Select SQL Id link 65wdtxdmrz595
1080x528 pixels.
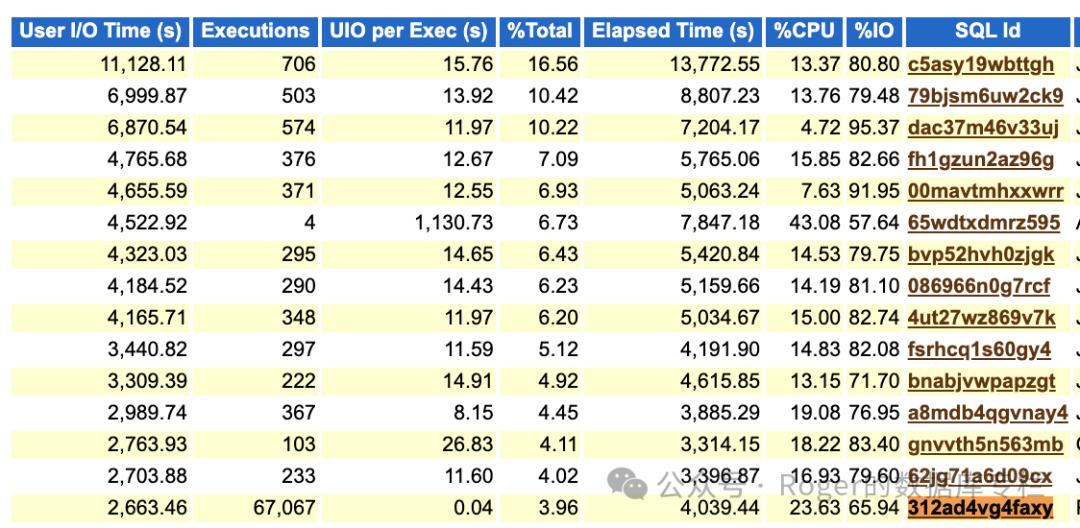click(x=984, y=223)
